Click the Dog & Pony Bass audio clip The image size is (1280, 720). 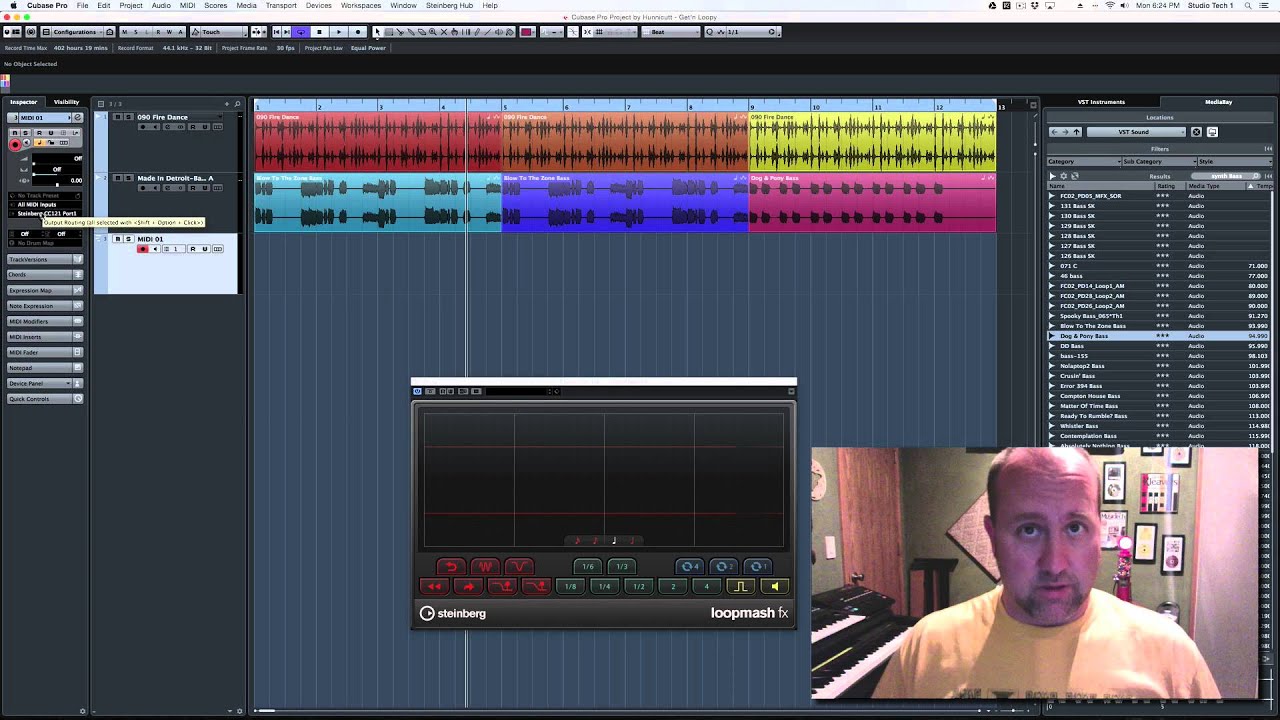872,202
